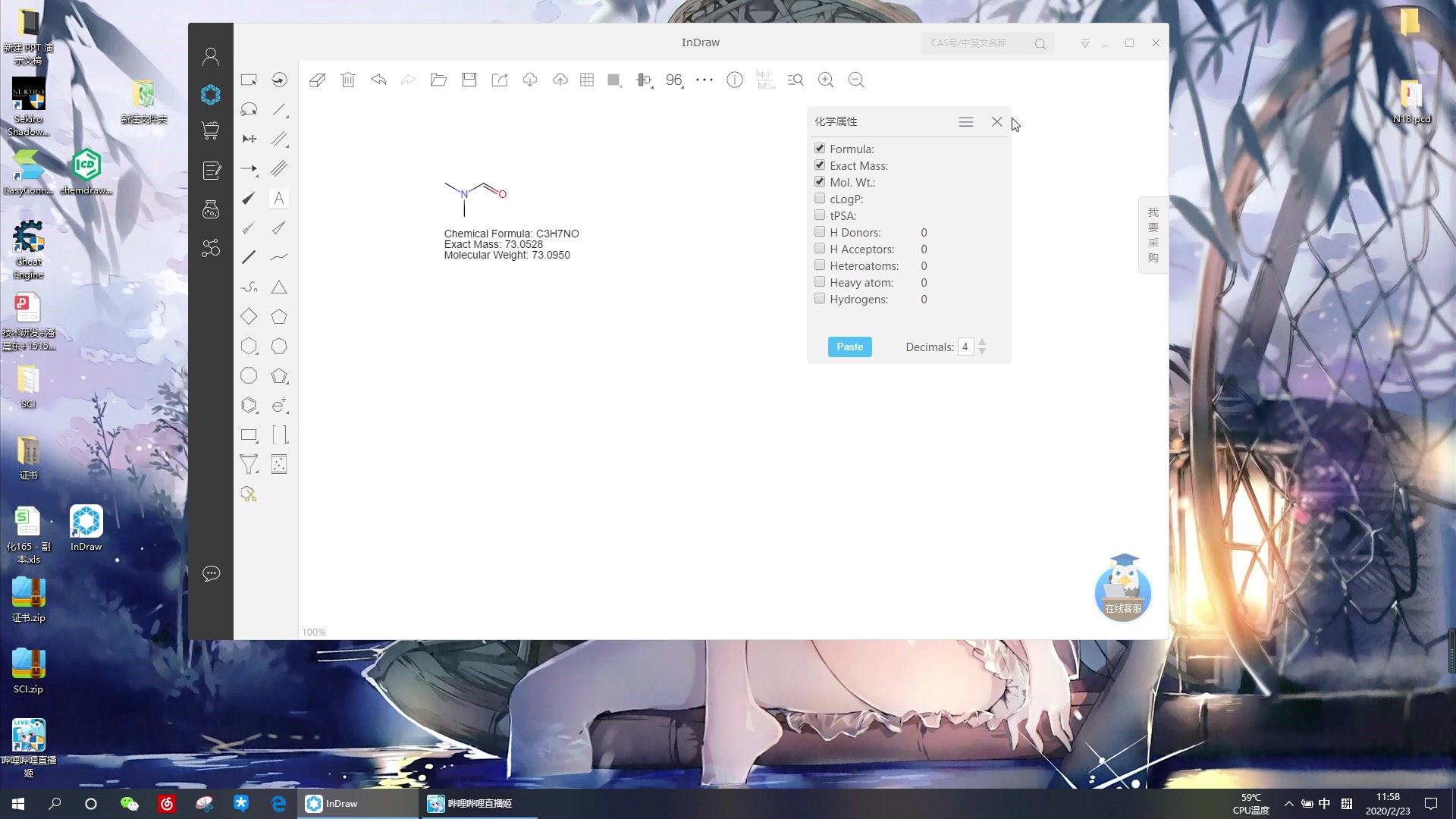Redo the action

(409, 80)
